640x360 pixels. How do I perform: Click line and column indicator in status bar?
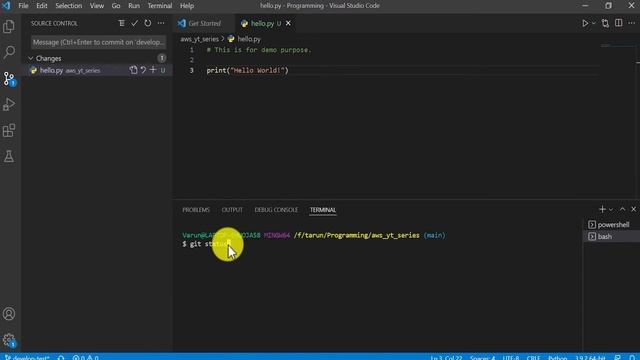click(x=446, y=357)
